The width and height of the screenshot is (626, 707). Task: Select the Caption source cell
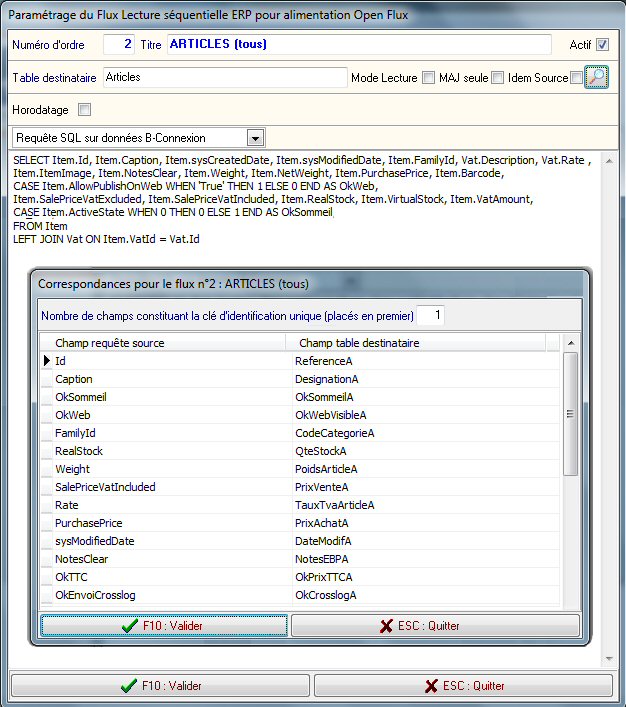(x=172, y=379)
